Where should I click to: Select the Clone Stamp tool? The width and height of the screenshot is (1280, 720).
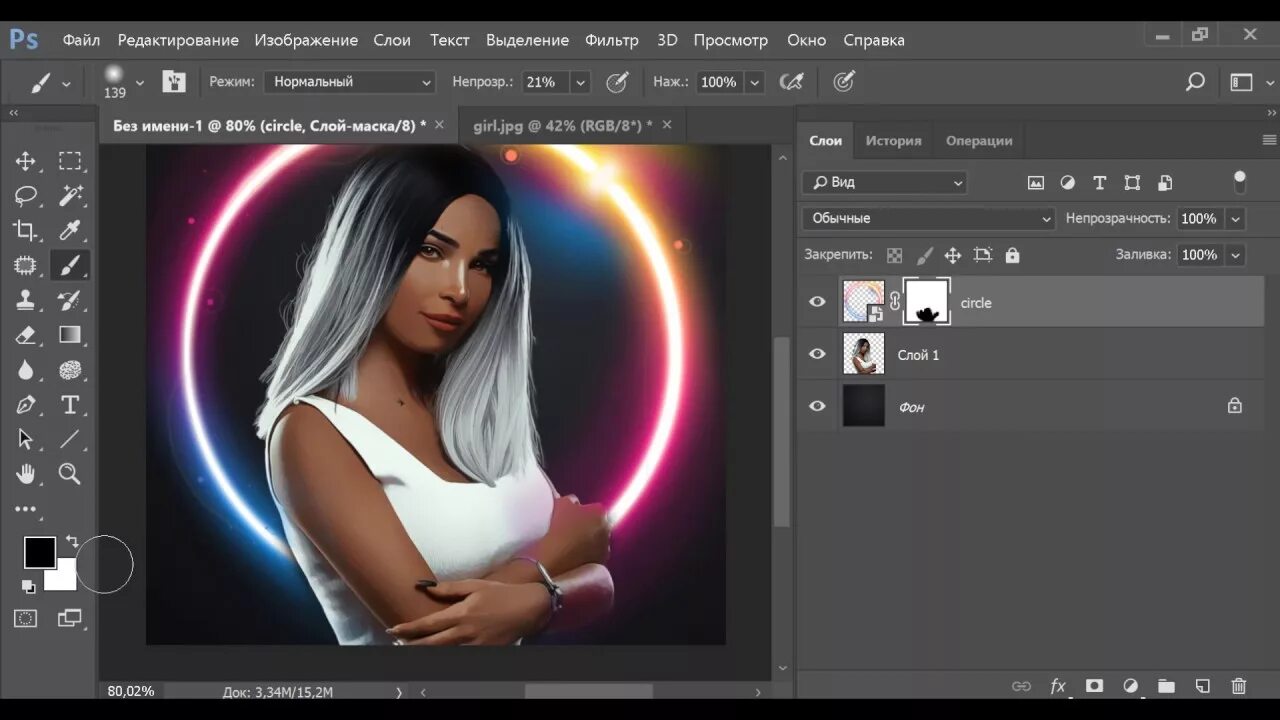coord(26,300)
